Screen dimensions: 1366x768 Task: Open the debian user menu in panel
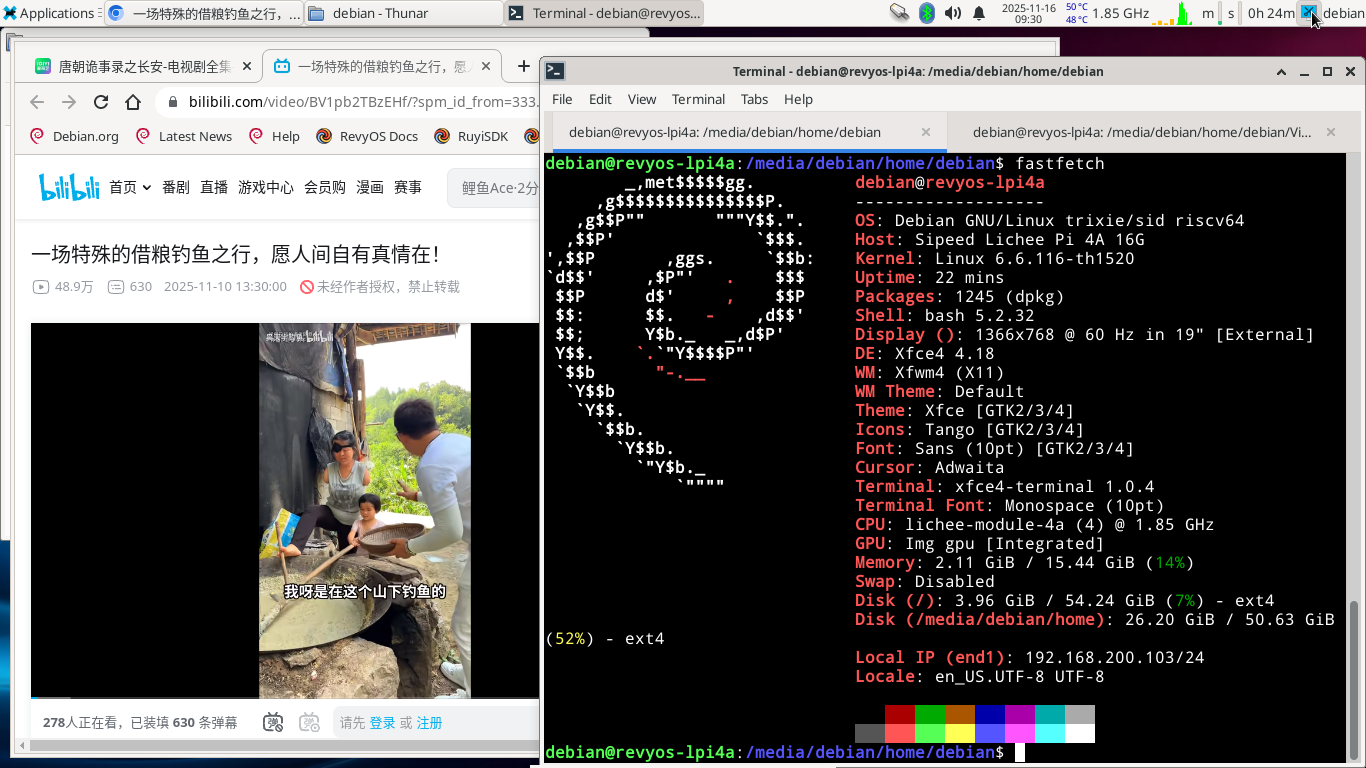click(x=1342, y=13)
